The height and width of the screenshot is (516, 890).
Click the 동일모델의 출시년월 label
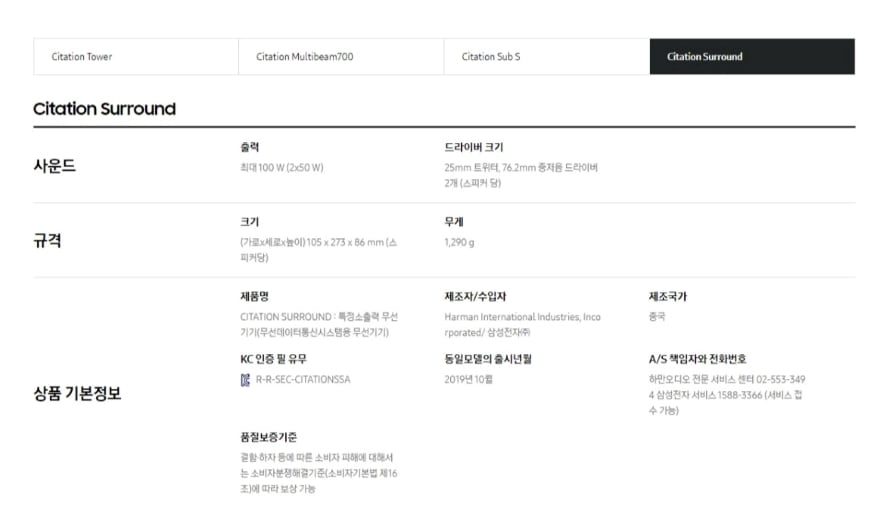click(488, 359)
